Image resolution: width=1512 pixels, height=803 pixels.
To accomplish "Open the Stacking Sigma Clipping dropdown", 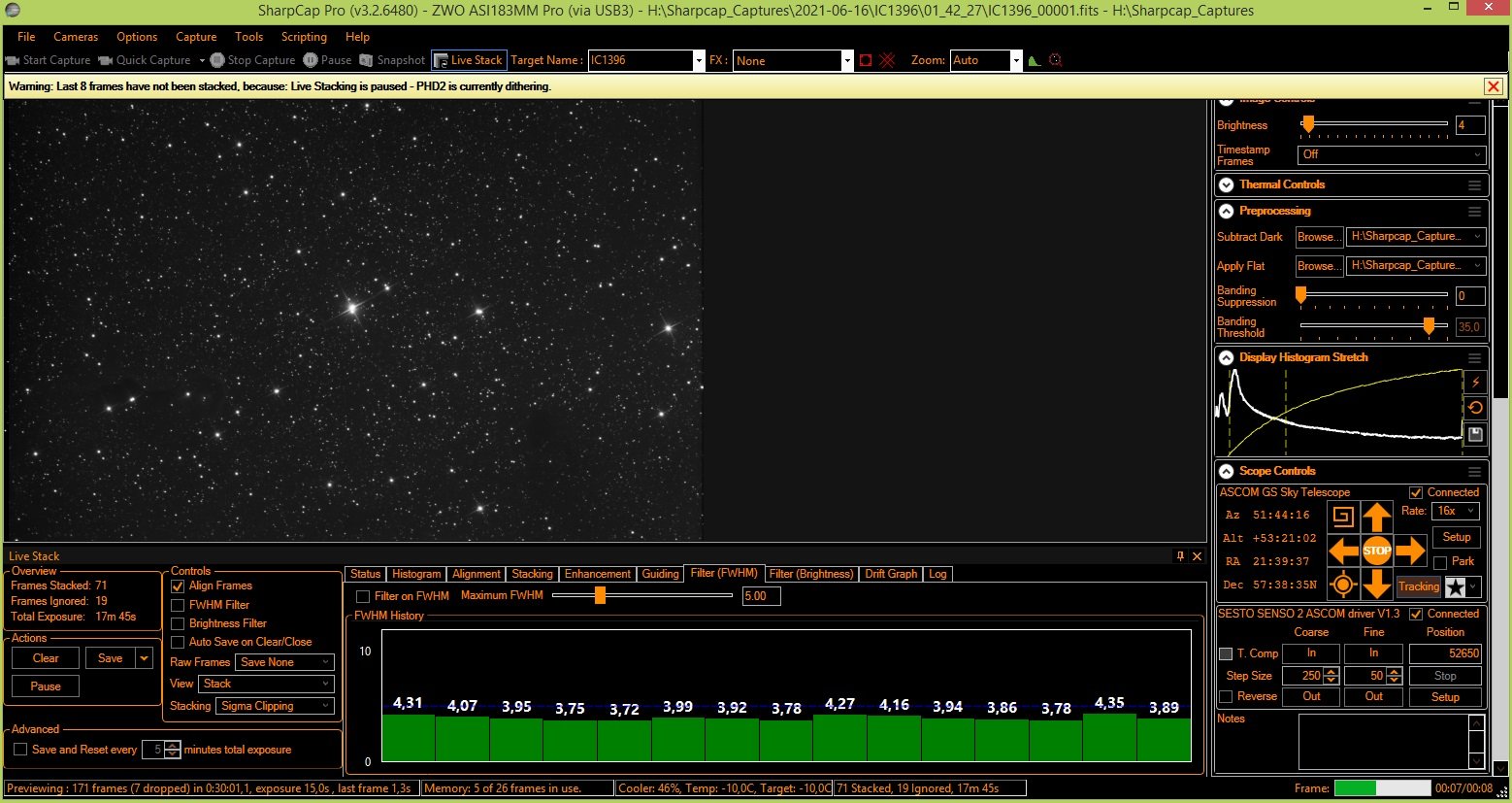I will coord(276,706).
